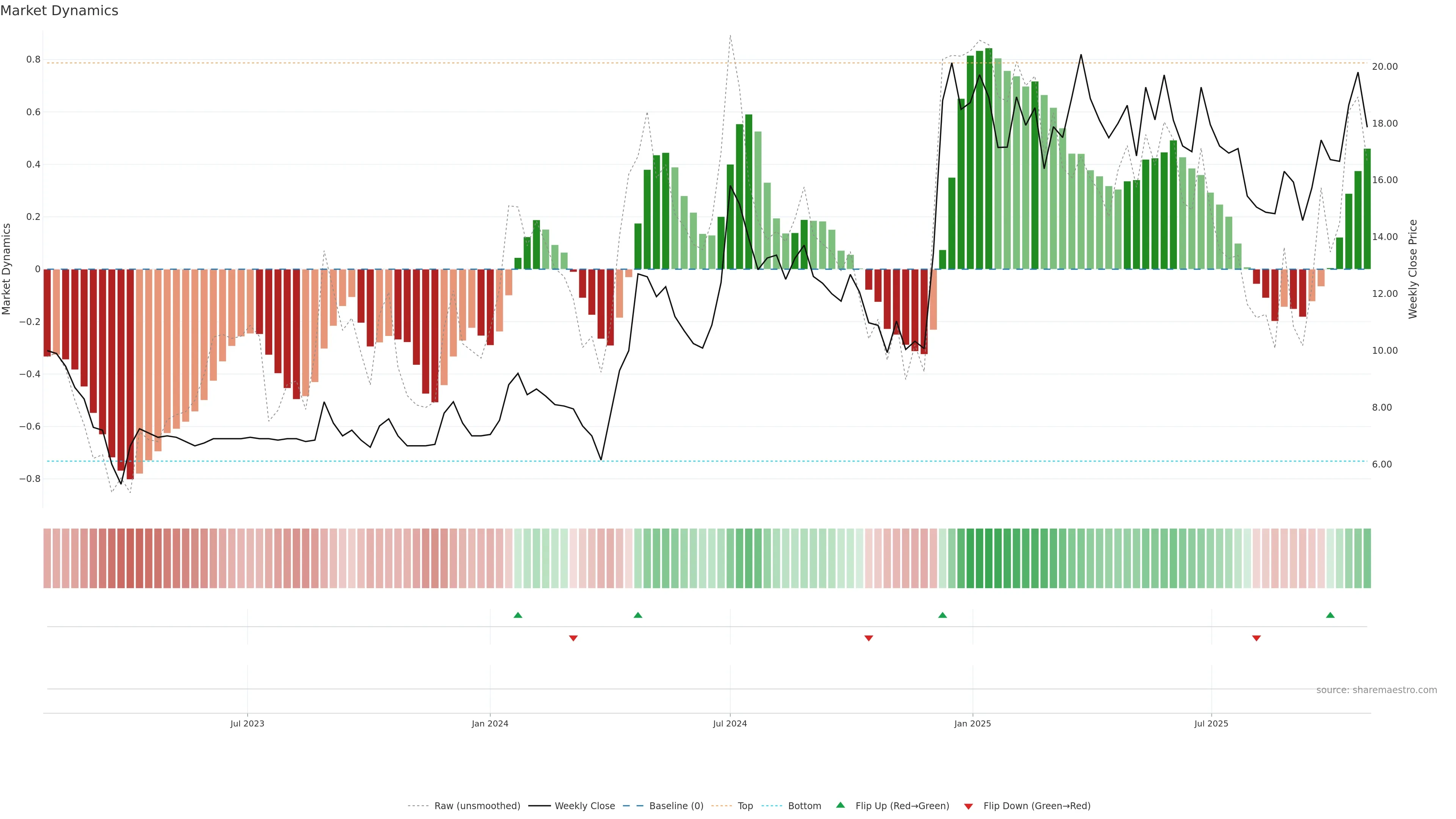Click the last green flip-up triangle in late 2025
The width and height of the screenshot is (1456, 819).
(x=1330, y=615)
